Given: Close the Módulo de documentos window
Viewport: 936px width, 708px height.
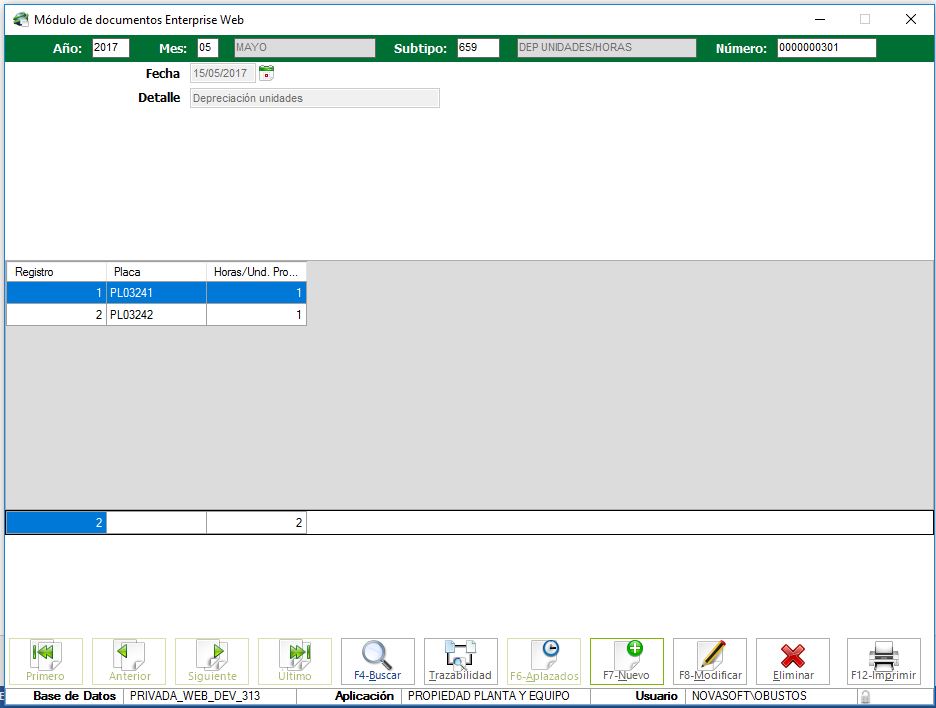Looking at the screenshot, I should pos(911,20).
